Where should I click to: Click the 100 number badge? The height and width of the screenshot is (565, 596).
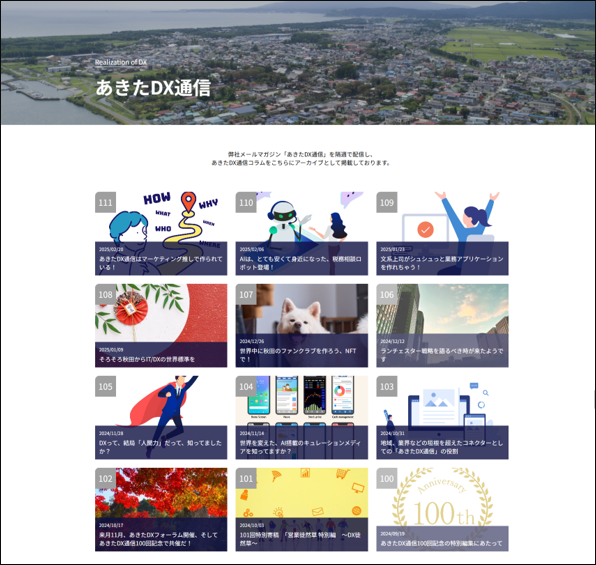(x=387, y=478)
